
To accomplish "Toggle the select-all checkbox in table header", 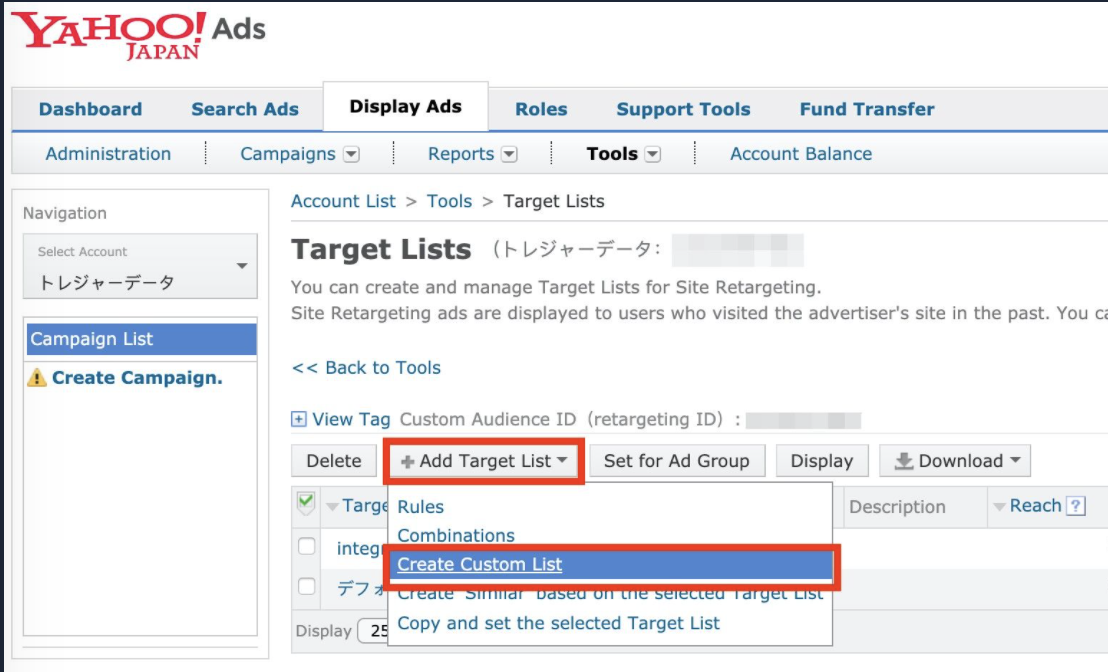I will pyautogui.click(x=306, y=503).
